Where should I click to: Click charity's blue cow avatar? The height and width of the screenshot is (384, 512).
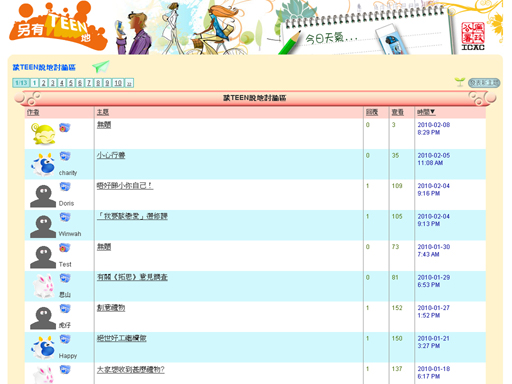[43, 165]
